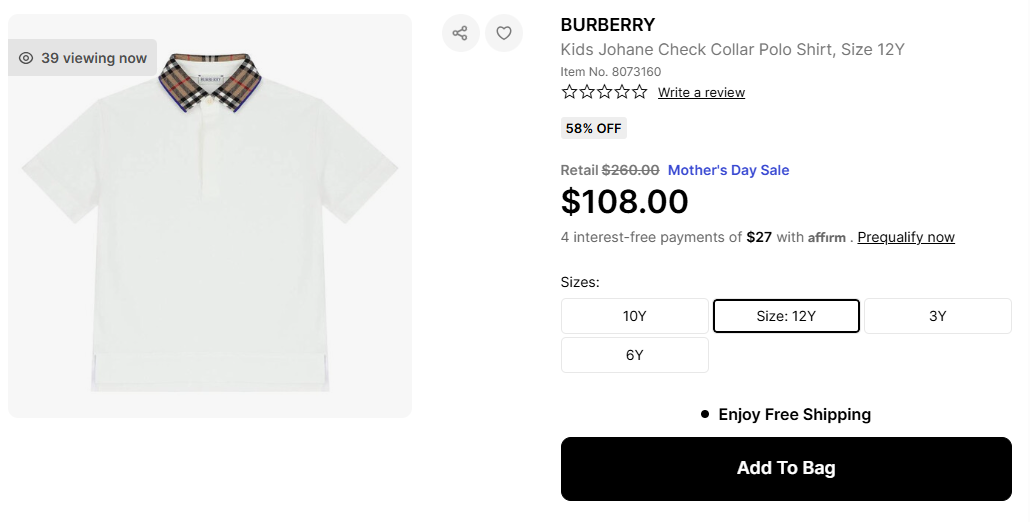
Task: Open the Mother's Day Sale link
Action: pyautogui.click(x=728, y=170)
